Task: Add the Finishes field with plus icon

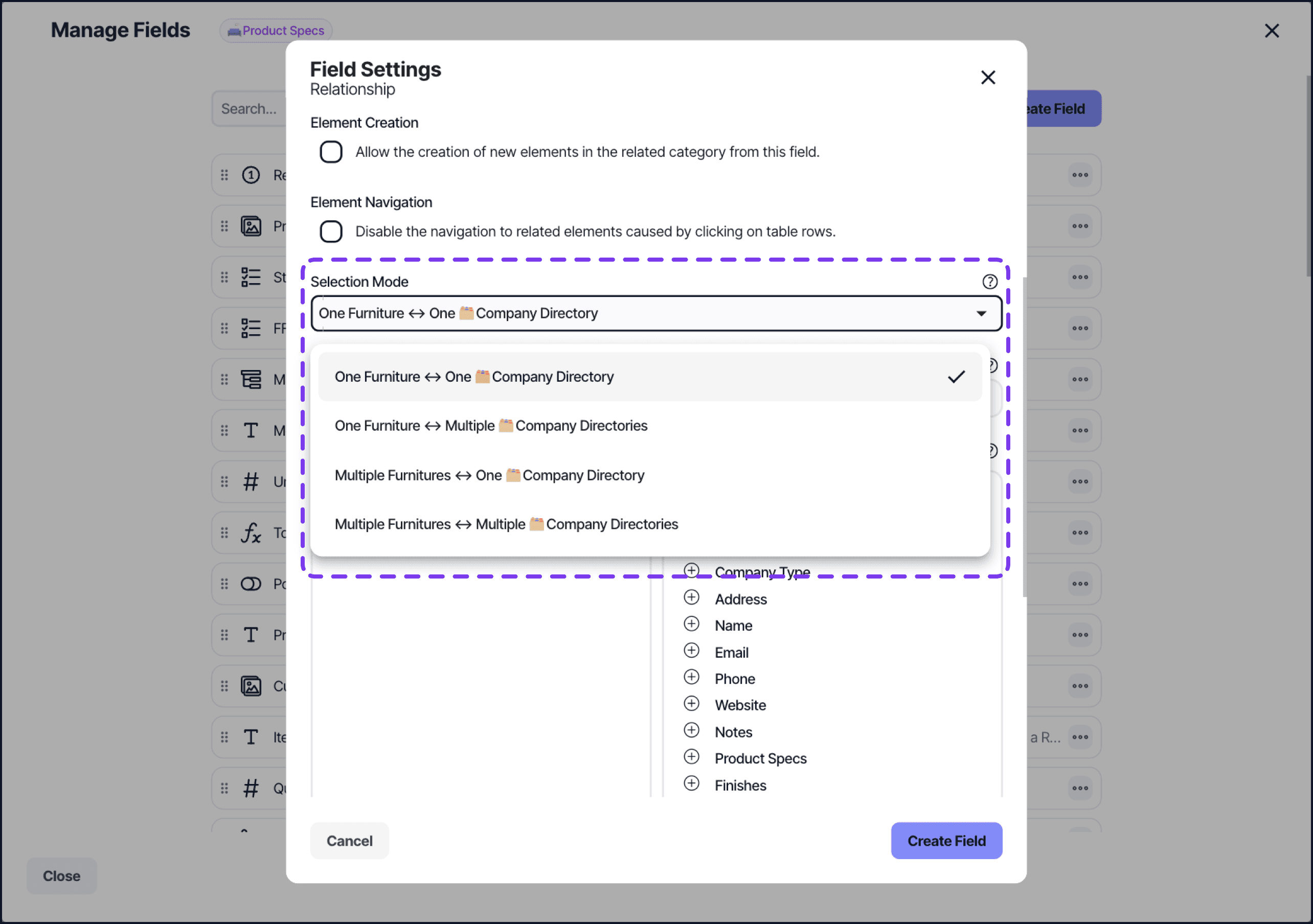Action: [691, 783]
